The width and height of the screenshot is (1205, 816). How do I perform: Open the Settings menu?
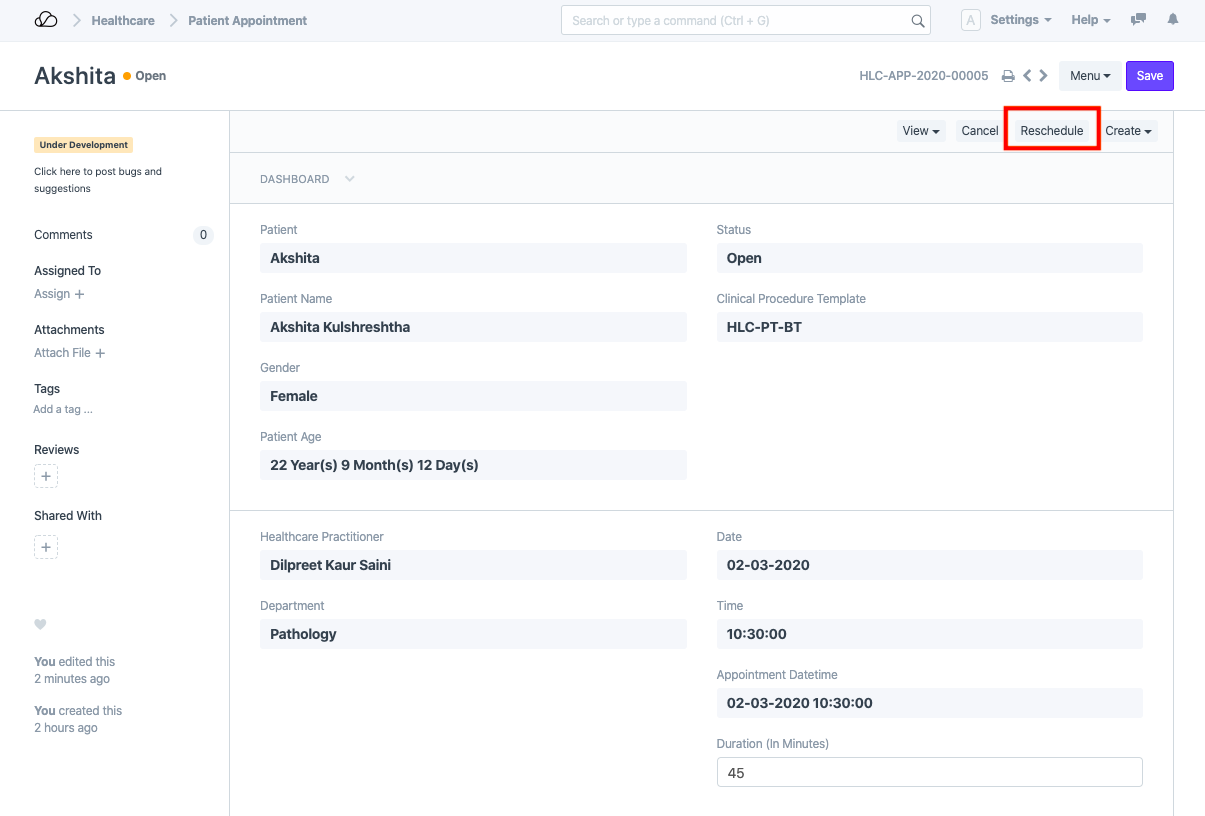tap(1020, 20)
